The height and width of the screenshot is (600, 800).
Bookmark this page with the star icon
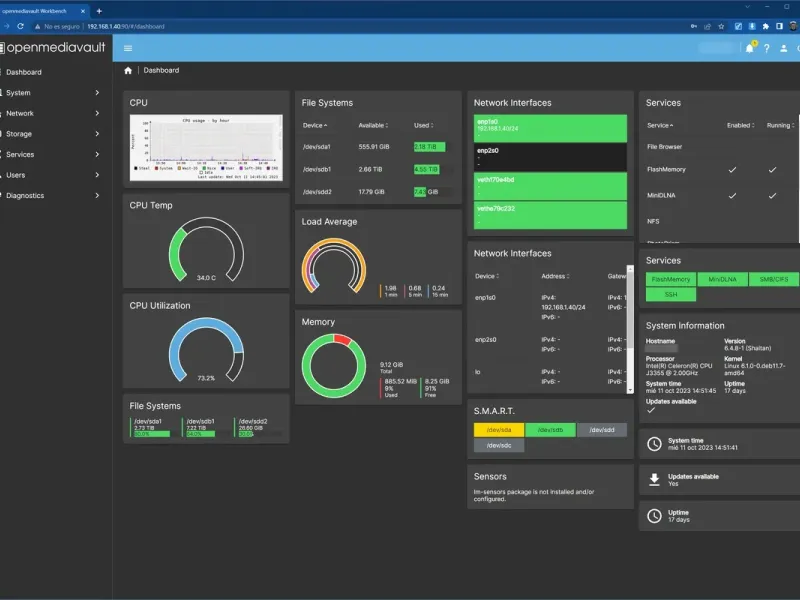(x=721, y=26)
